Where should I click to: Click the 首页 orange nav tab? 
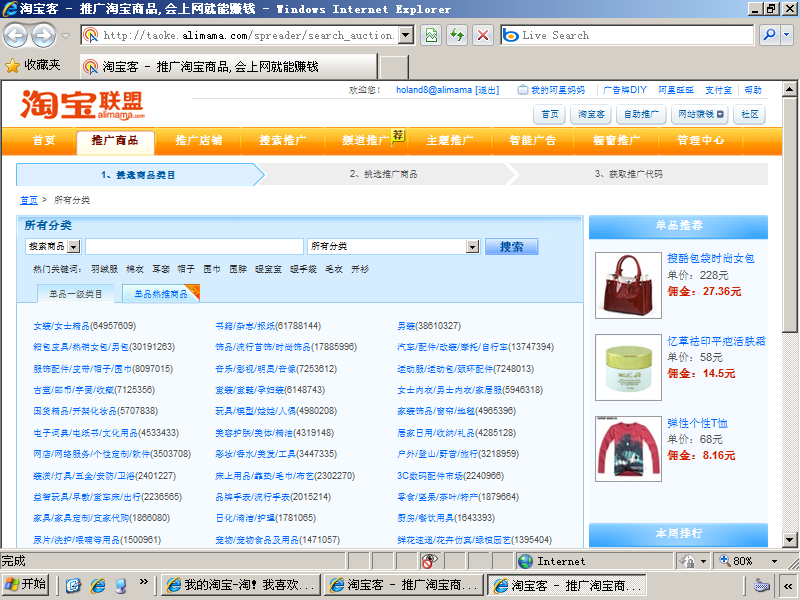pyautogui.click(x=43, y=140)
